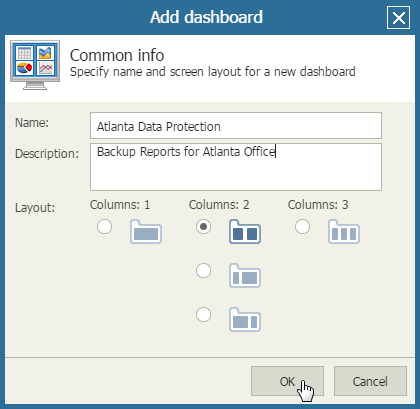Select the already-checked Columns: 2 radio button

click(203, 227)
